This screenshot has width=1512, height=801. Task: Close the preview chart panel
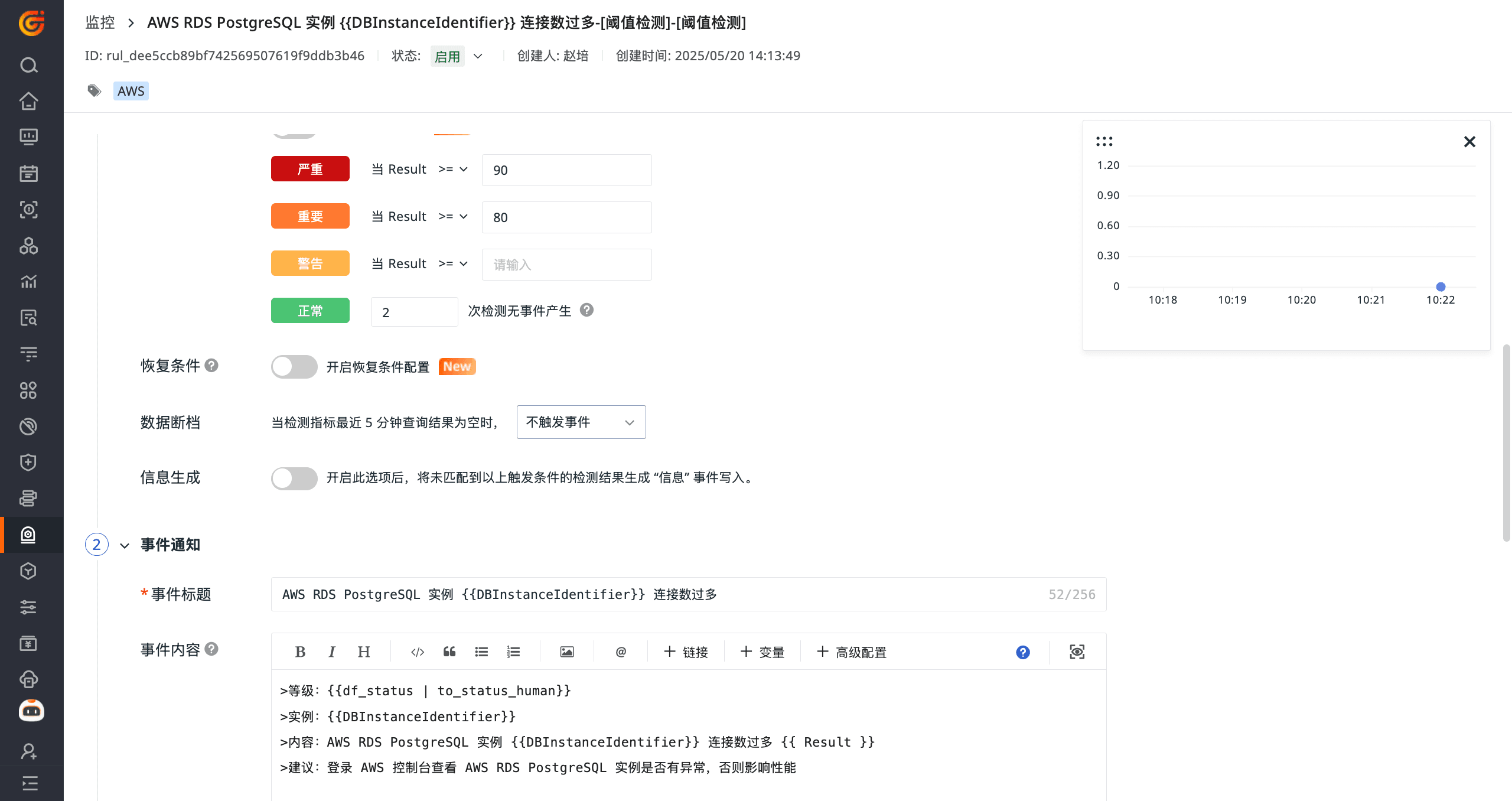click(1469, 142)
